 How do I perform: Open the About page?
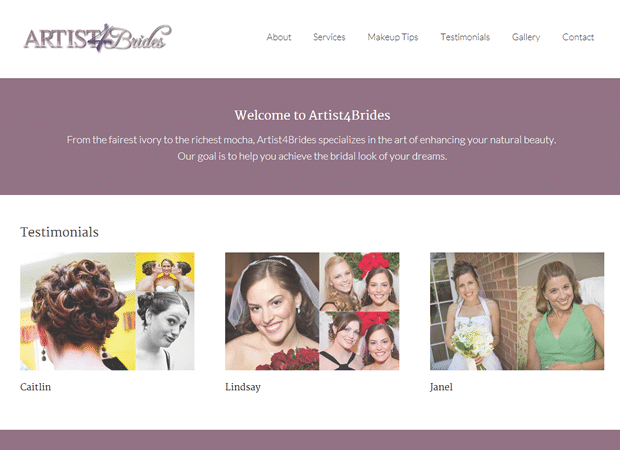pyautogui.click(x=279, y=37)
